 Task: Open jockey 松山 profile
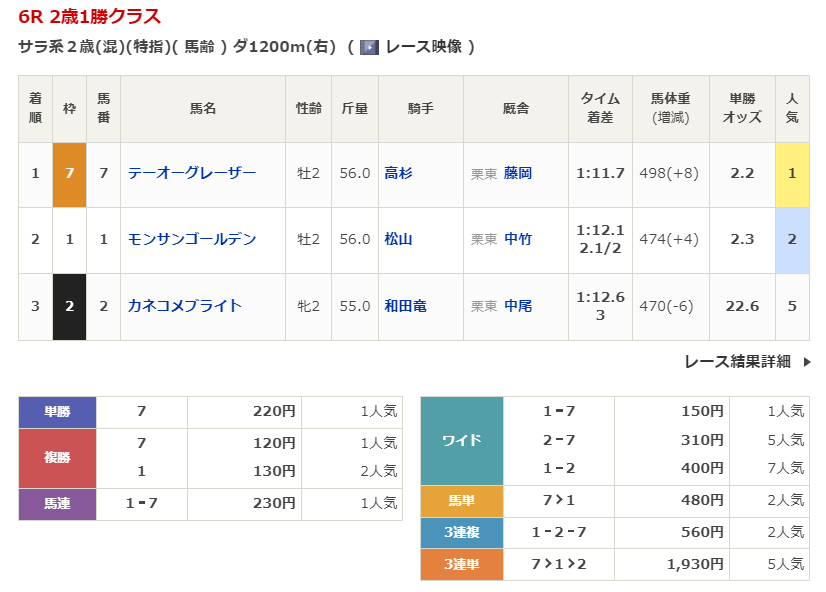click(x=398, y=239)
